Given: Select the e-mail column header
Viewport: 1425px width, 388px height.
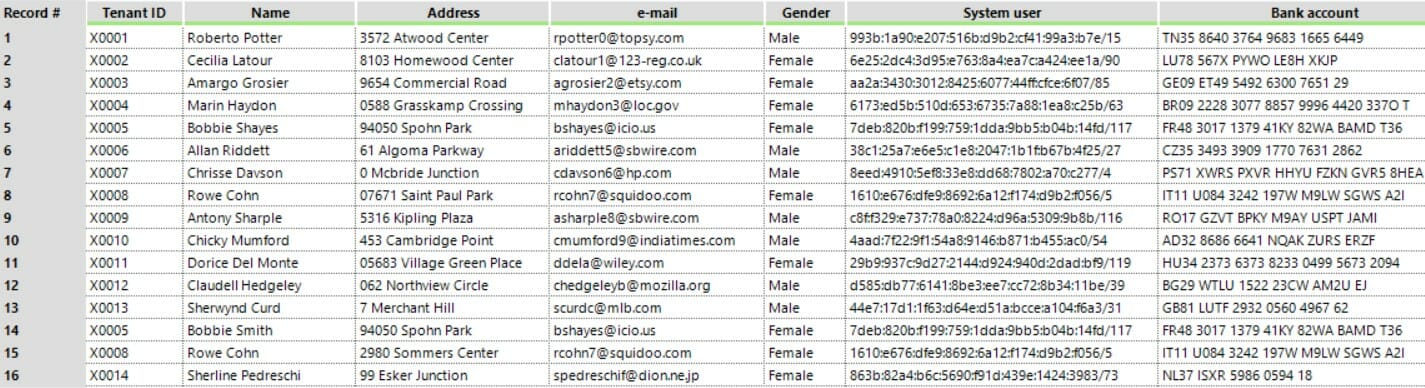Looking at the screenshot, I should click(x=657, y=13).
